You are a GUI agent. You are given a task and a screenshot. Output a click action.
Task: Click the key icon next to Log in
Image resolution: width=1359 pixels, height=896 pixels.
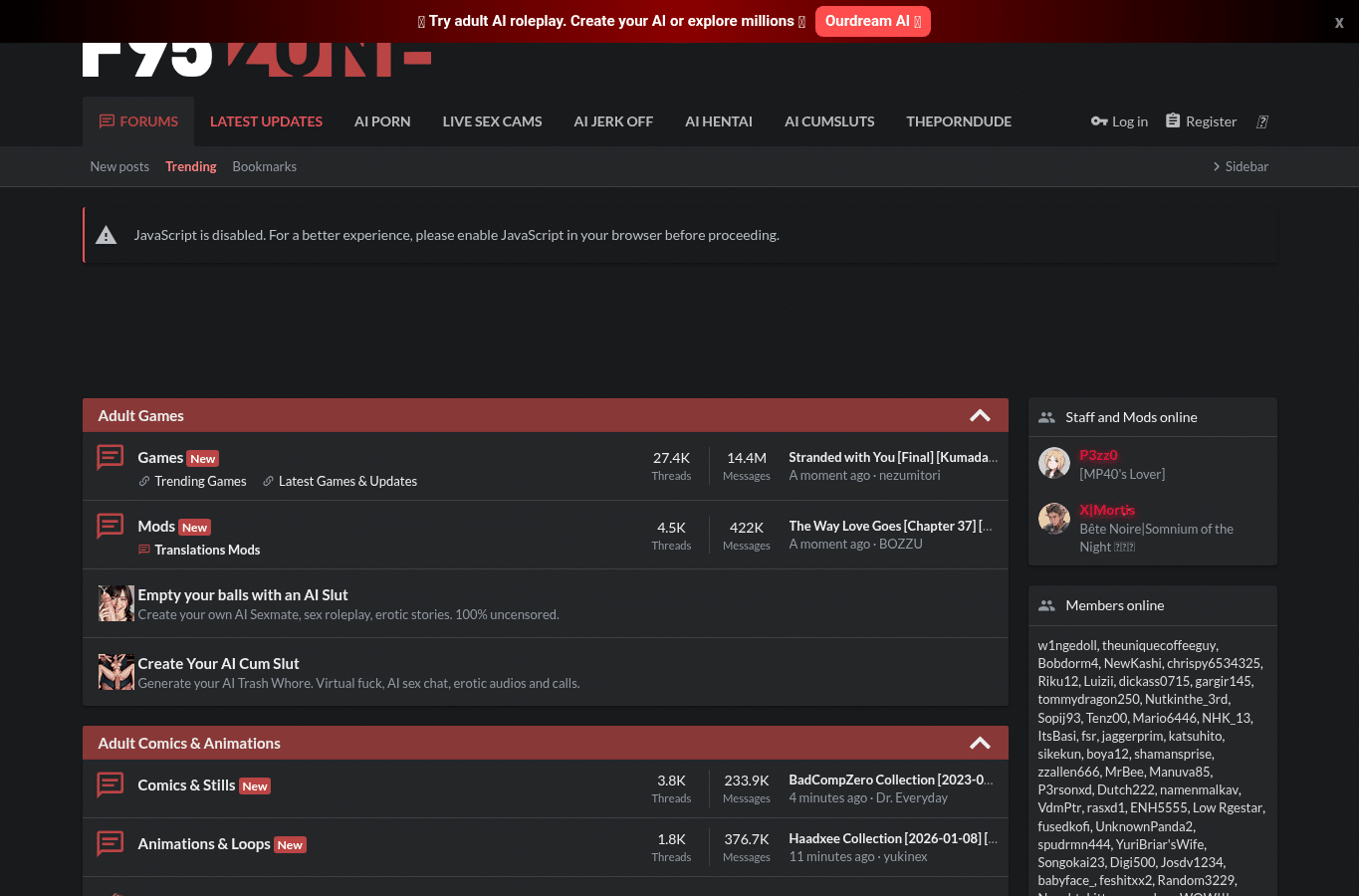(x=1099, y=121)
